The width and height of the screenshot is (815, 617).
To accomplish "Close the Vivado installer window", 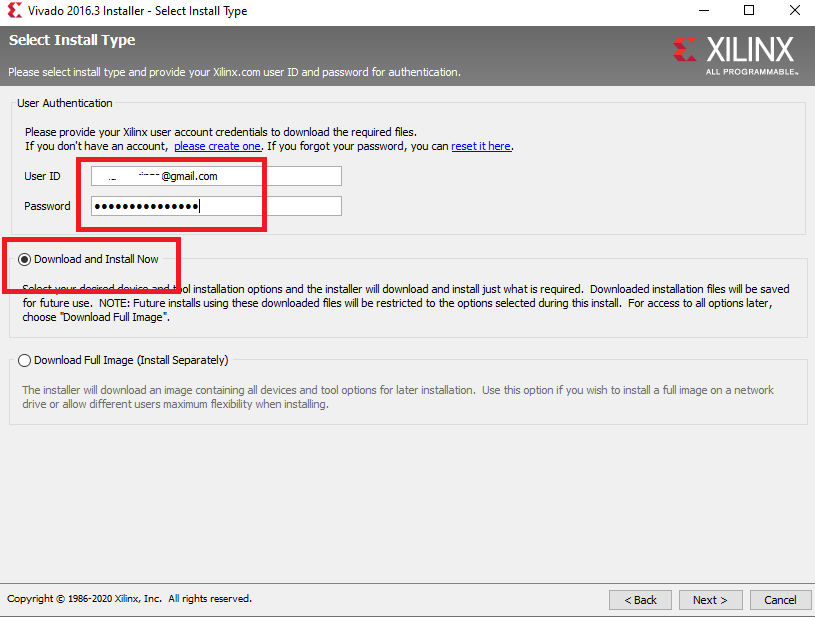I will [x=795, y=10].
